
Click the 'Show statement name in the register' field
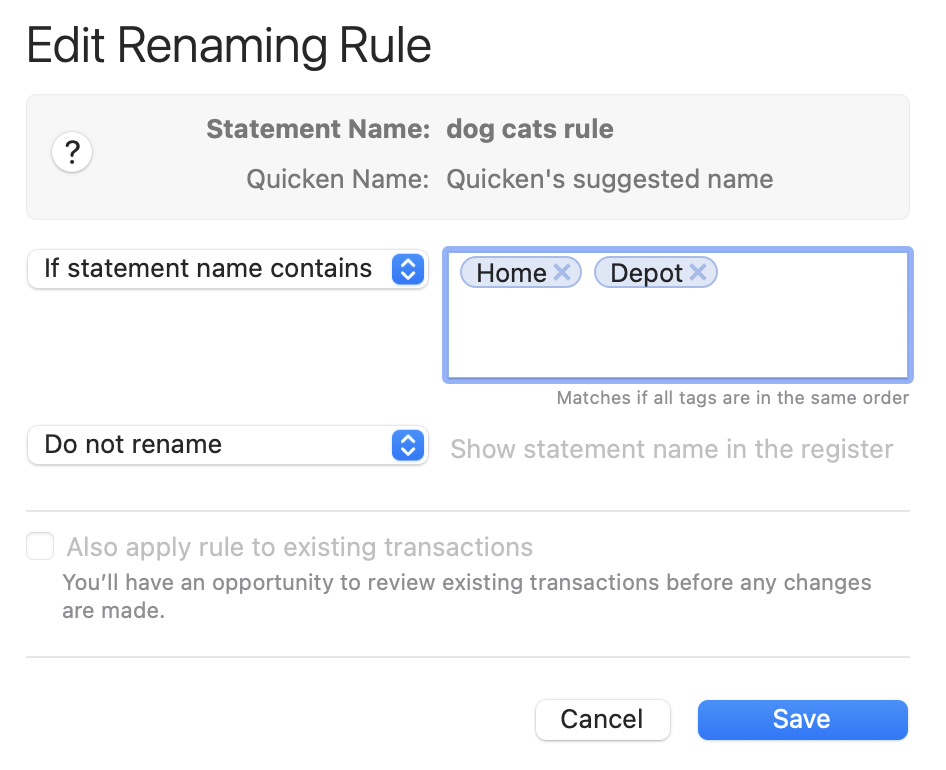[671, 449]
